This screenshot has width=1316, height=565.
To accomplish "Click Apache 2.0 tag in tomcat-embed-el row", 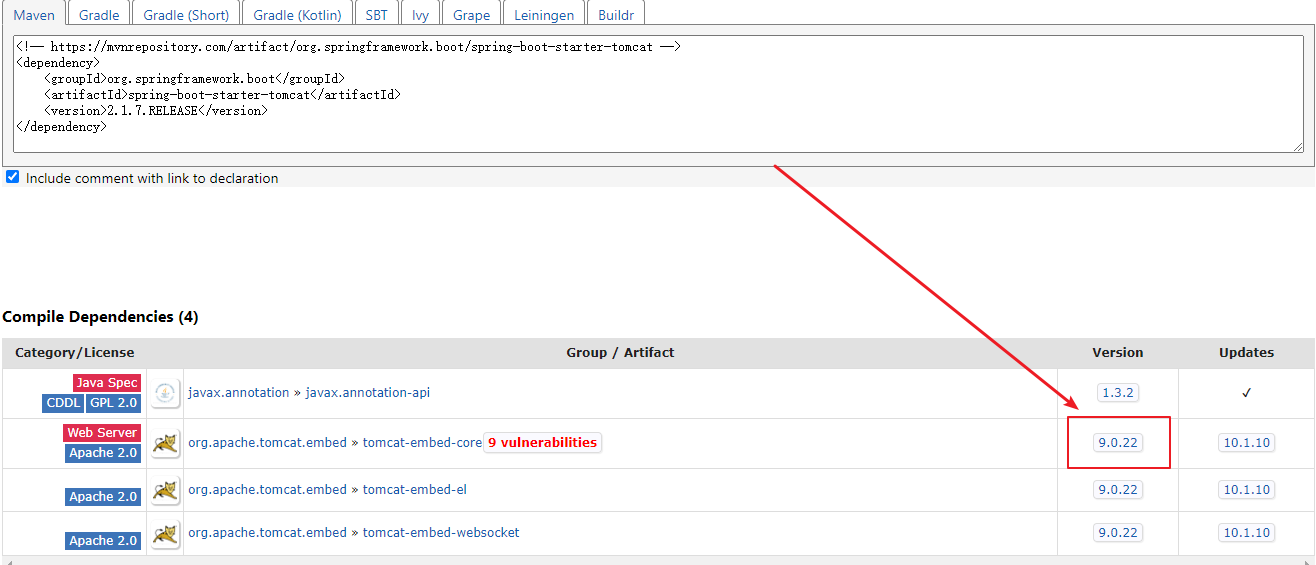I will coord(104,497).
